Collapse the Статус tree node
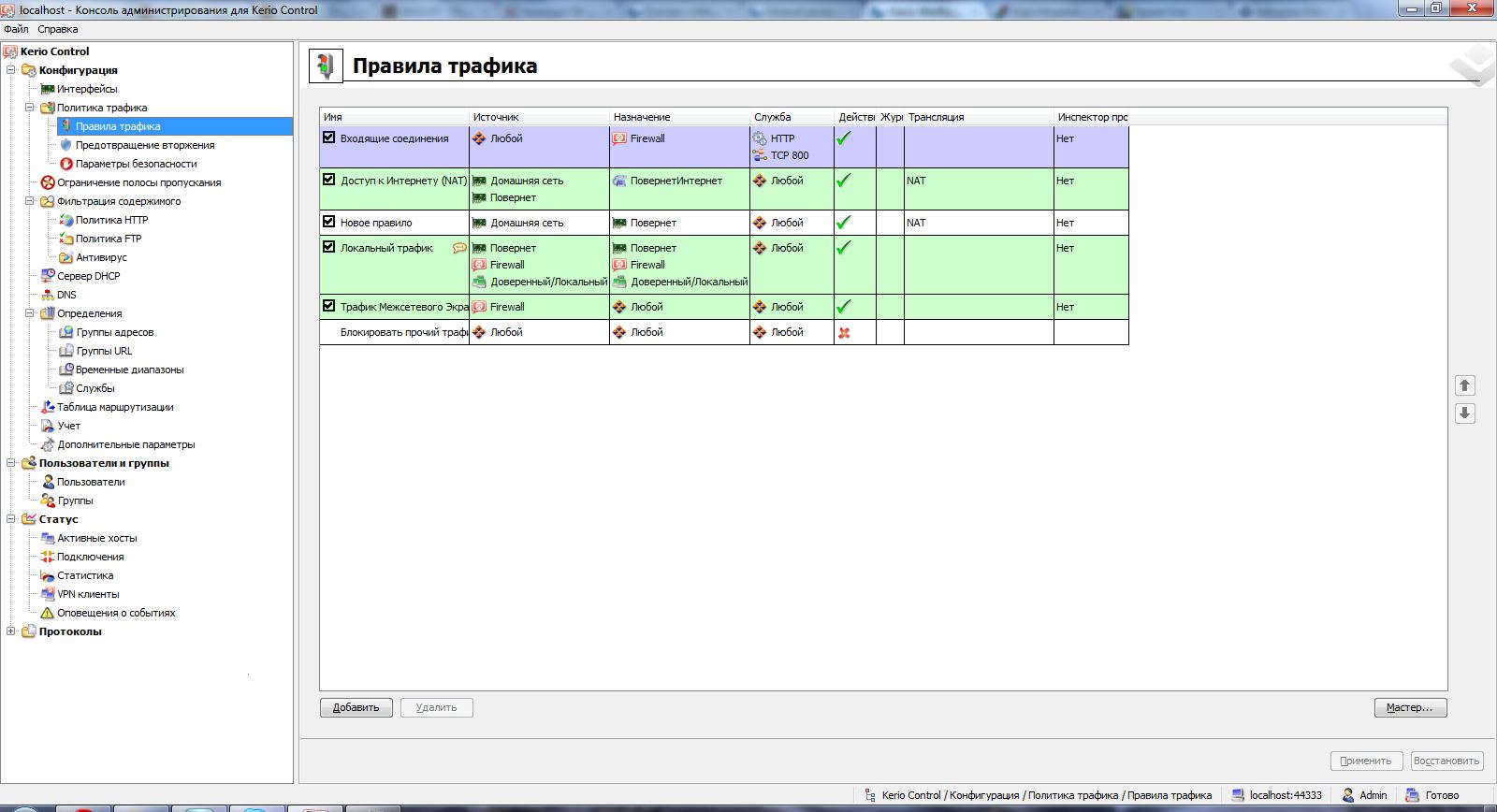This screenshot has height=812, width=1497. point(11,519)
